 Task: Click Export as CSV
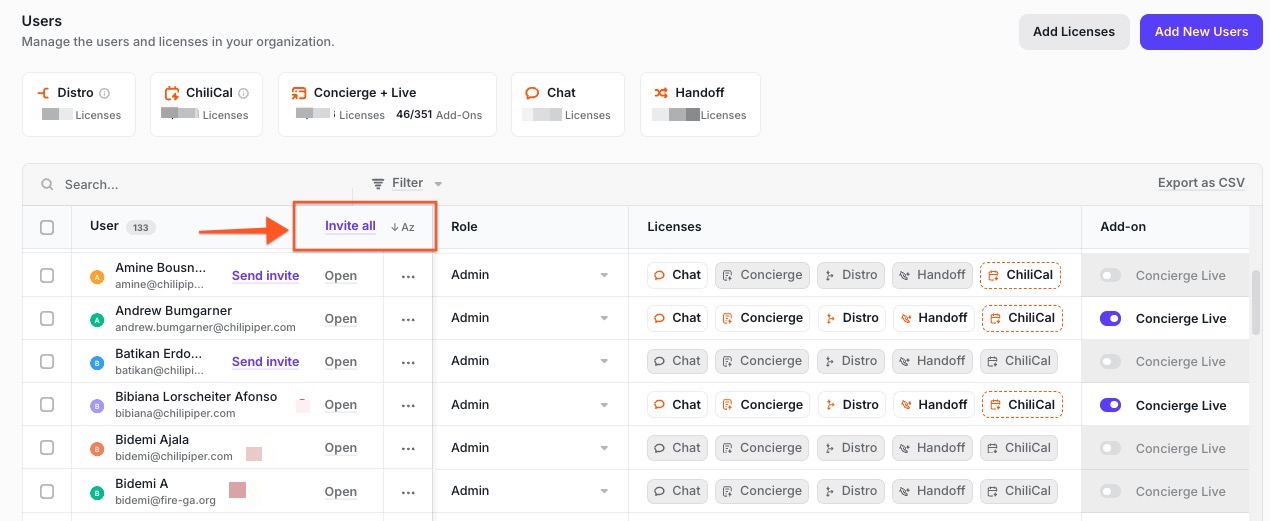click(1201, 183)
